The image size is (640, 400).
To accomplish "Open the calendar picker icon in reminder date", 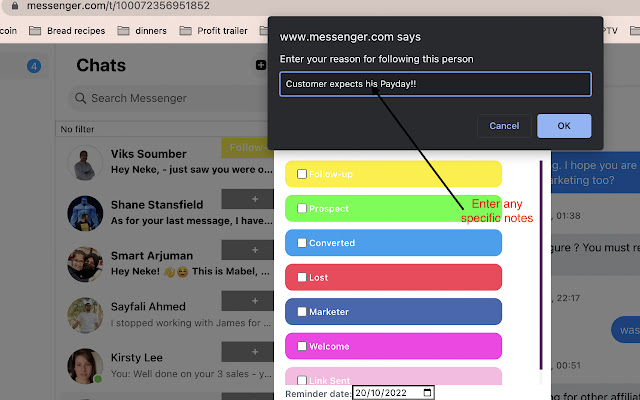I will pos(427,393).
